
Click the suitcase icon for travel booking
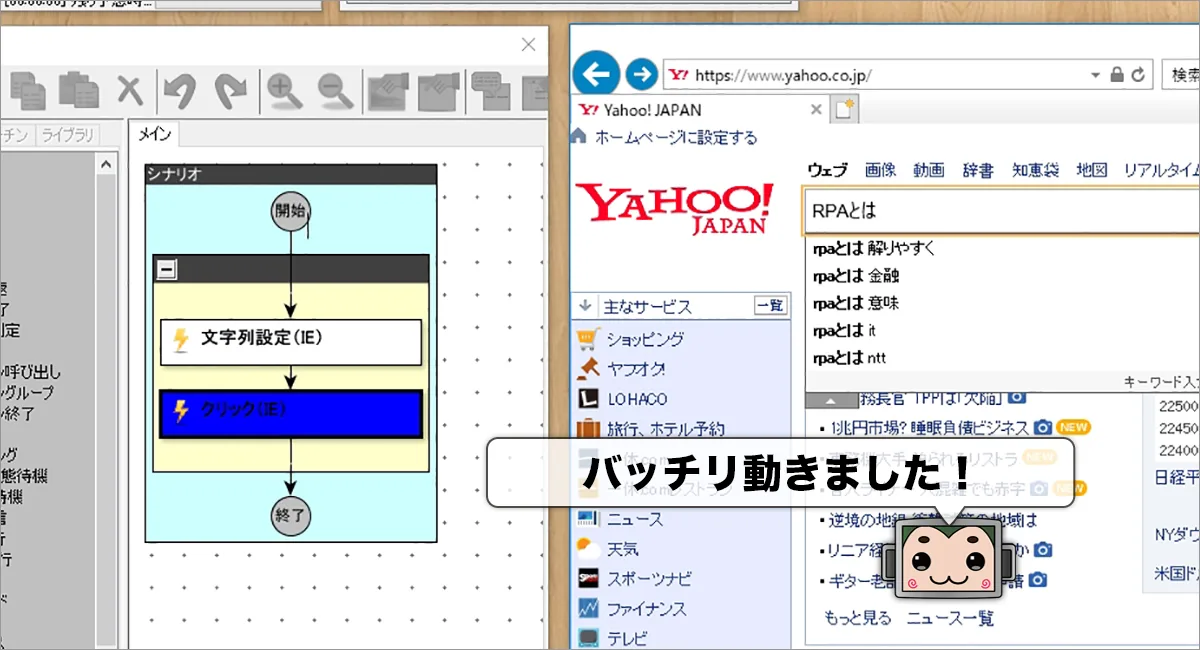588,428
